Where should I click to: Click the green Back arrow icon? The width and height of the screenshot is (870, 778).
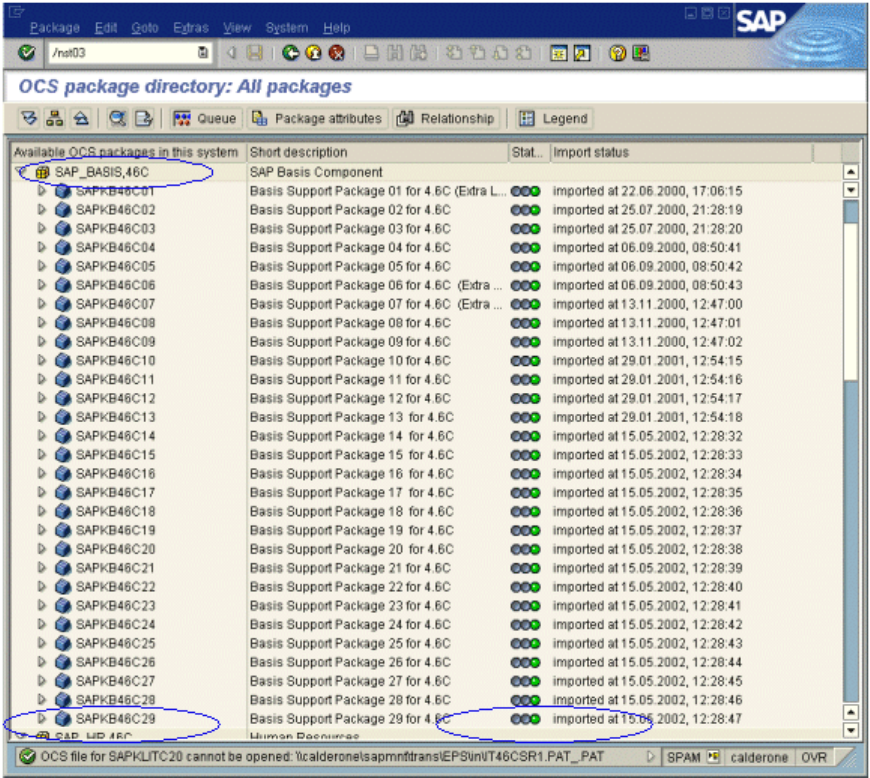click(290, 53)
